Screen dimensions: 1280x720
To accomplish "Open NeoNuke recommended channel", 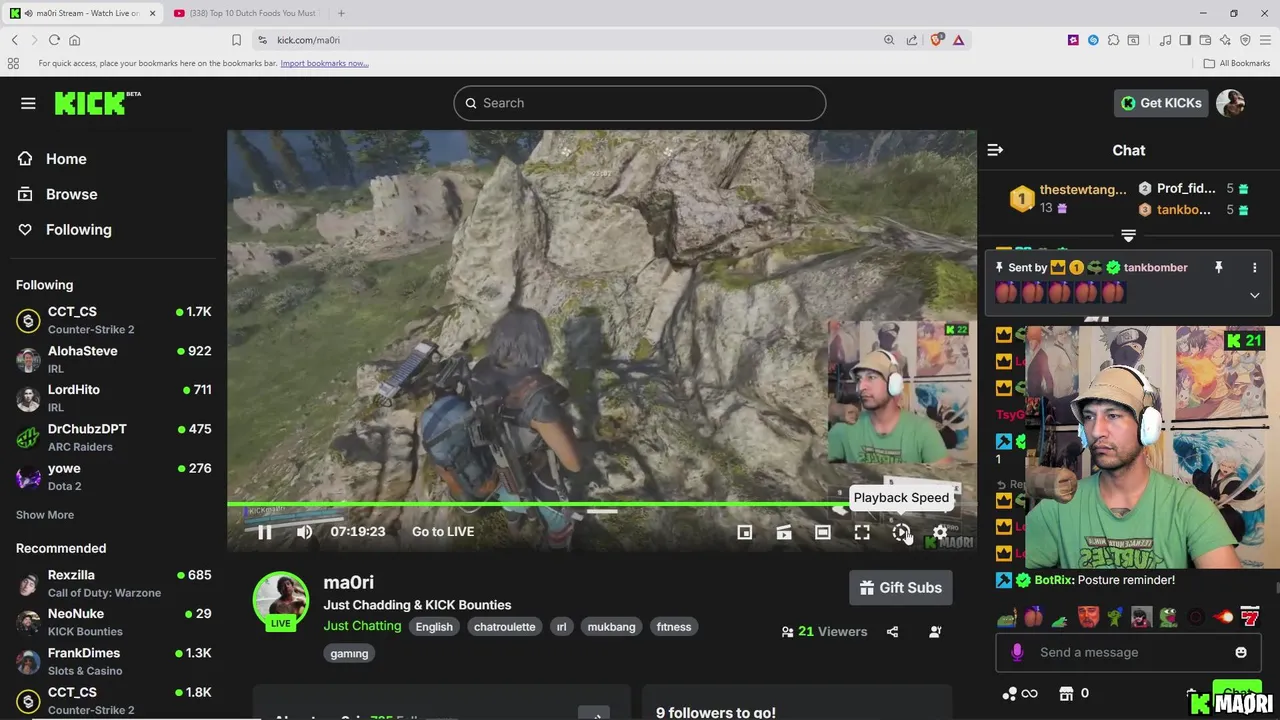I will (x=113, y=622).
